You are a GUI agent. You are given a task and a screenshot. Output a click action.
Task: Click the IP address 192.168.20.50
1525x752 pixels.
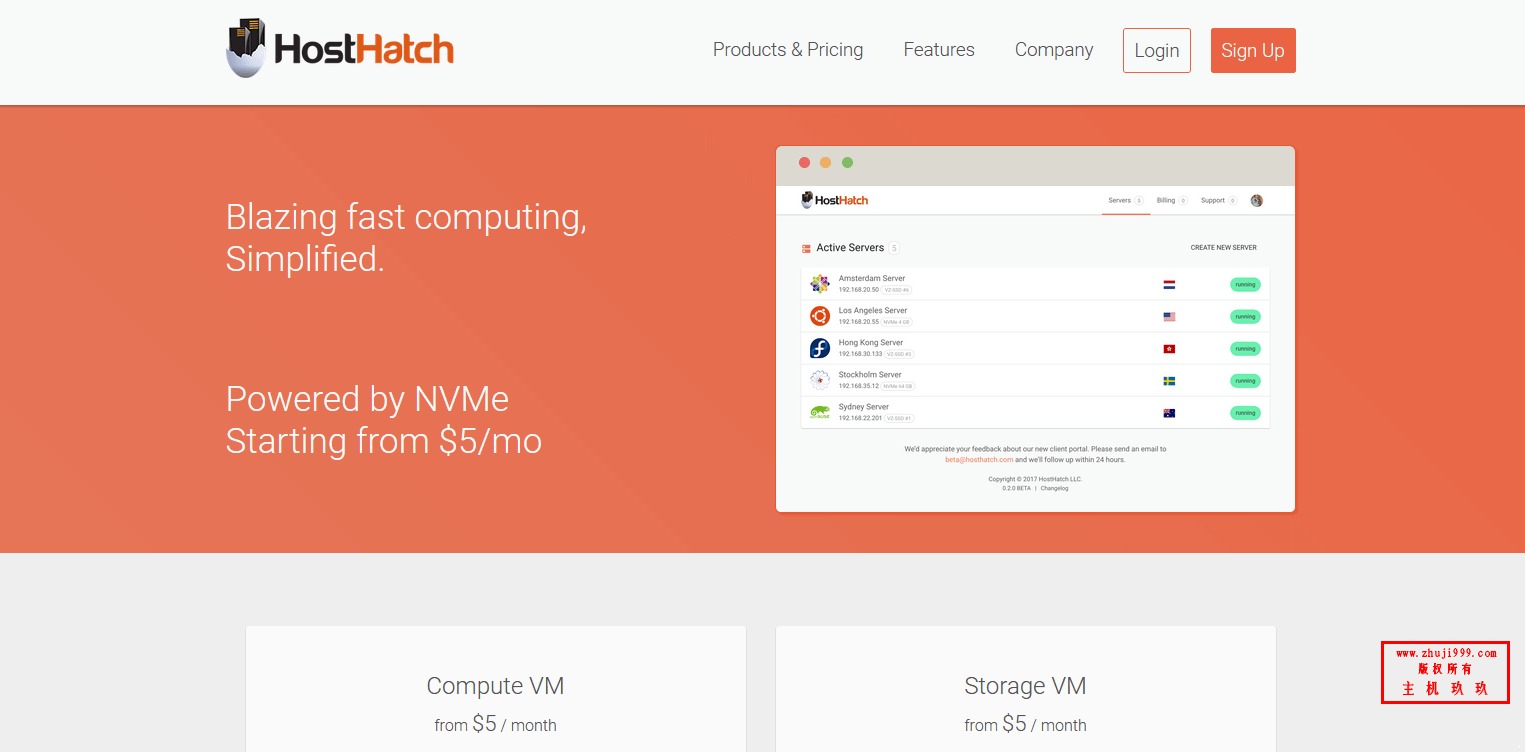859,290
